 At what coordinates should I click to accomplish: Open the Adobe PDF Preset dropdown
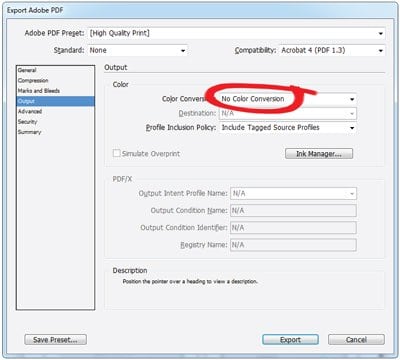click(236, 33)
